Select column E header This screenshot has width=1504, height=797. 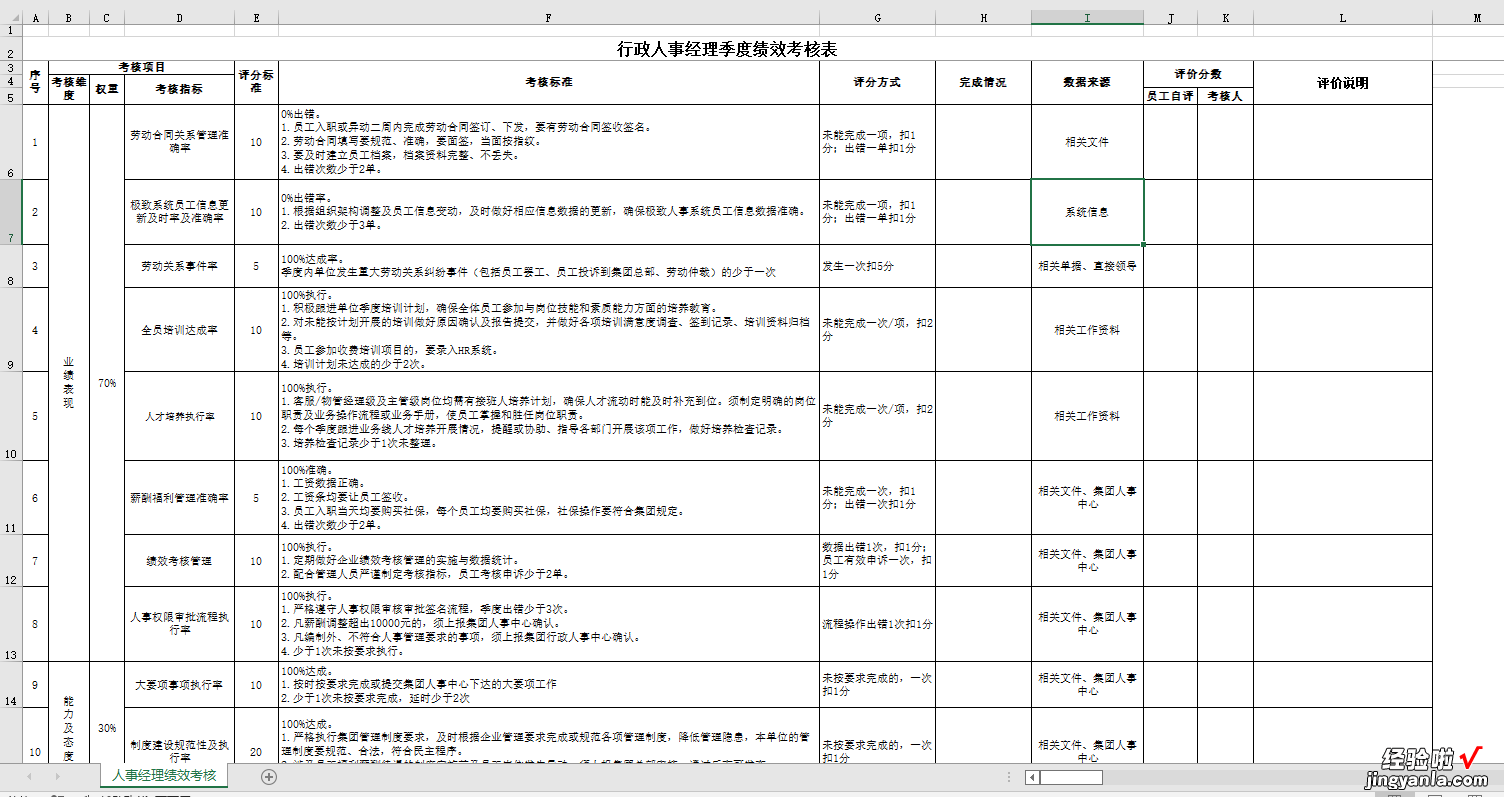256,17
